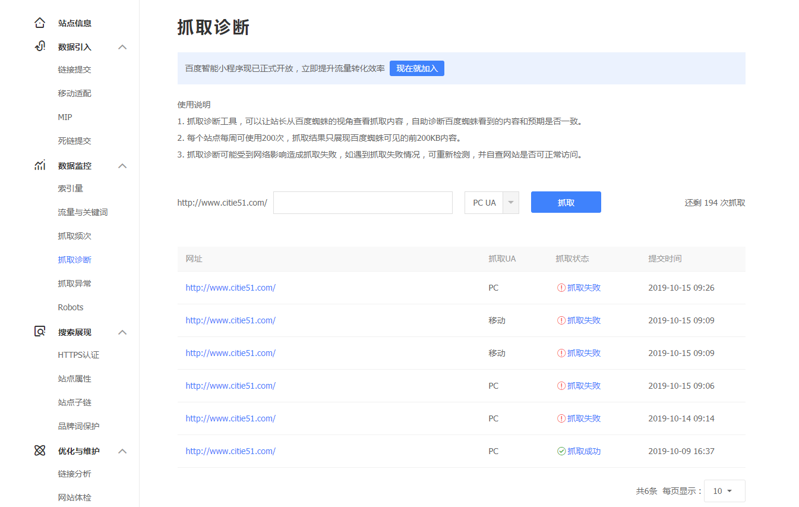
Task: Open 链接提交 in sidebar
Action: coord(74,70)
